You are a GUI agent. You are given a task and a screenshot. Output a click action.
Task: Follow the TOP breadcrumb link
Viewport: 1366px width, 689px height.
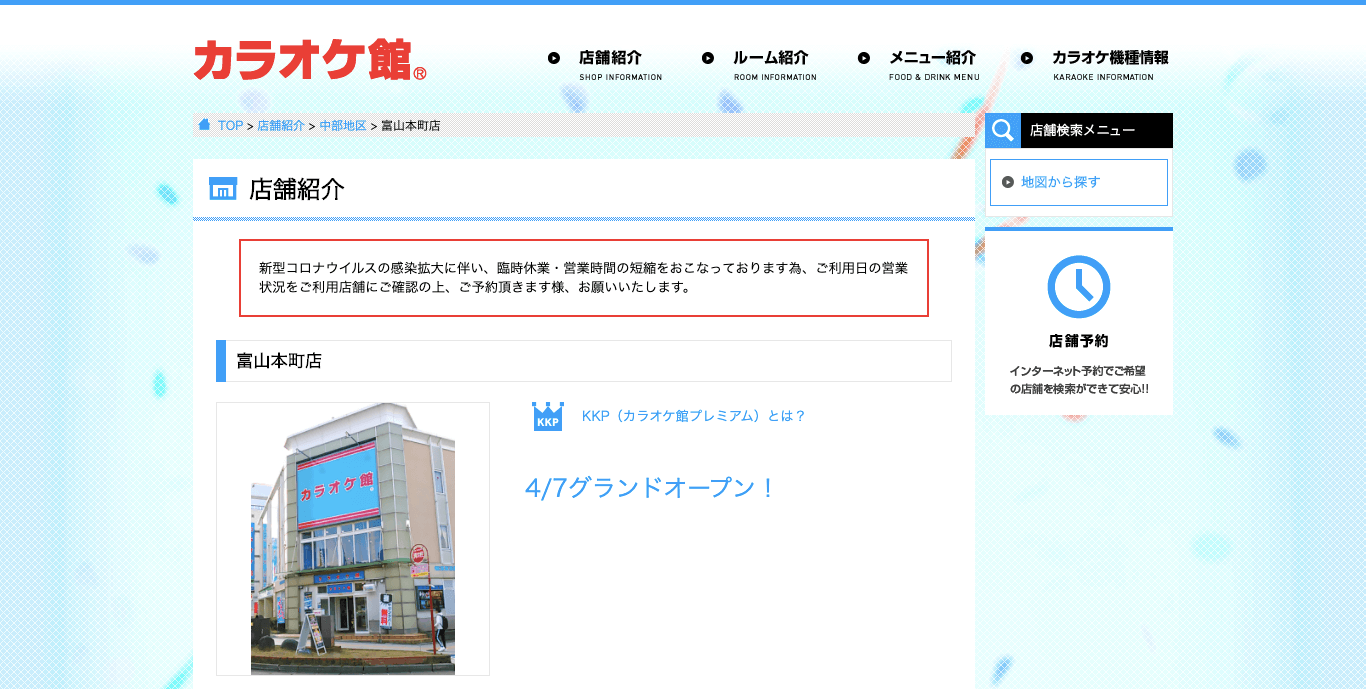coord(230,126)
